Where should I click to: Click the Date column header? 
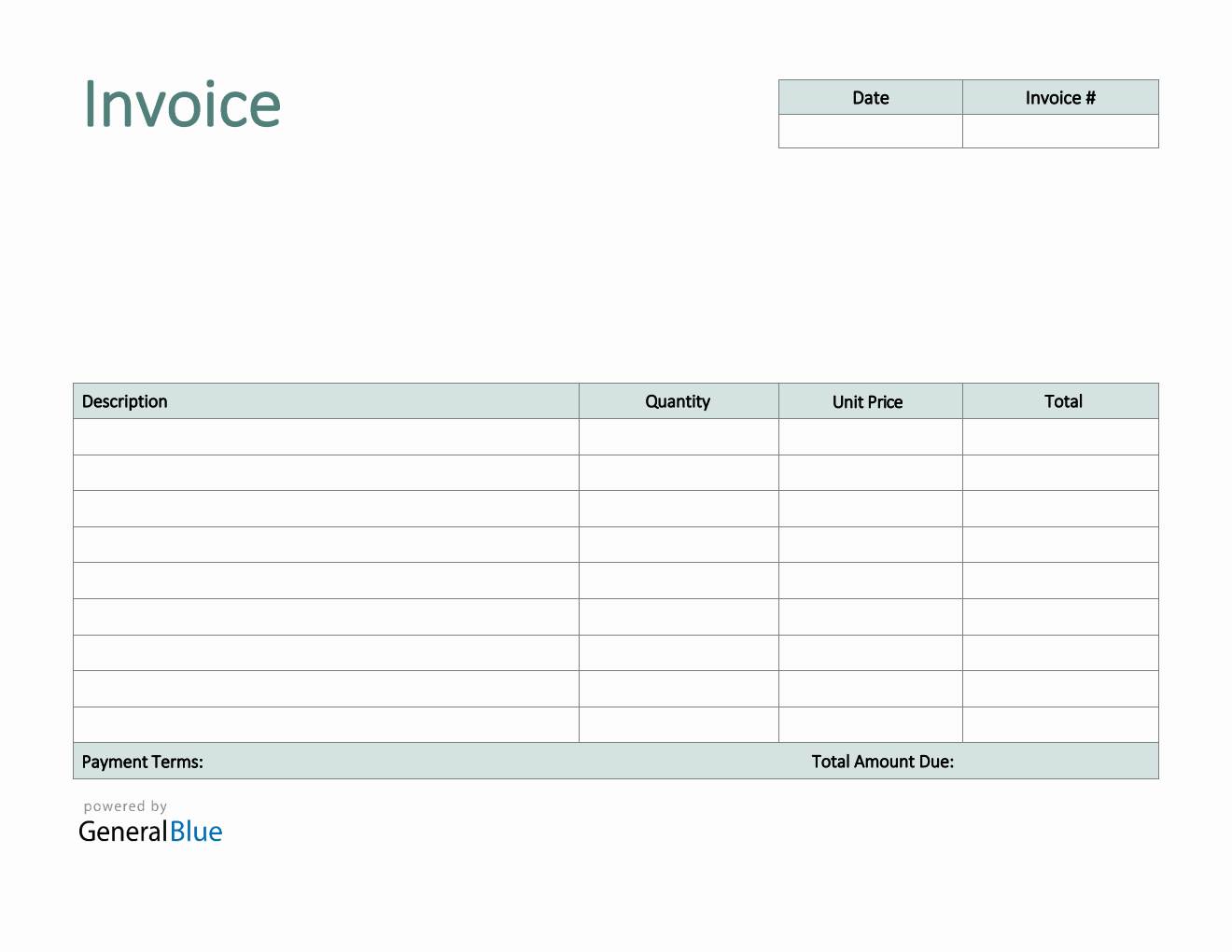point(870,98)
